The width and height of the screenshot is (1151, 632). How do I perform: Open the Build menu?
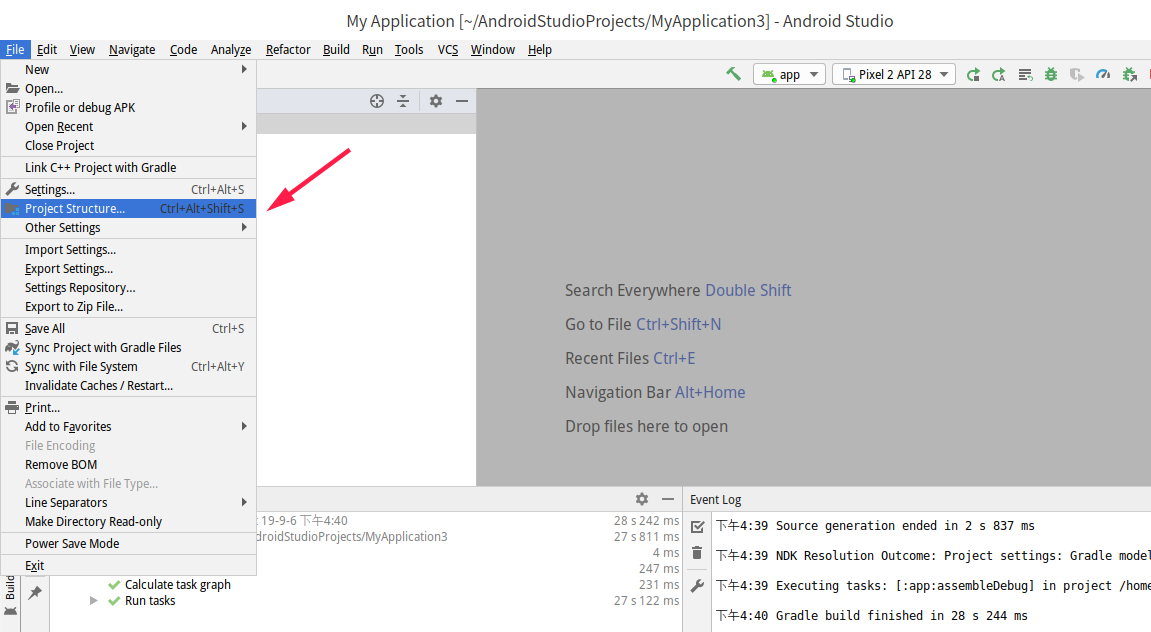point(336,50)
